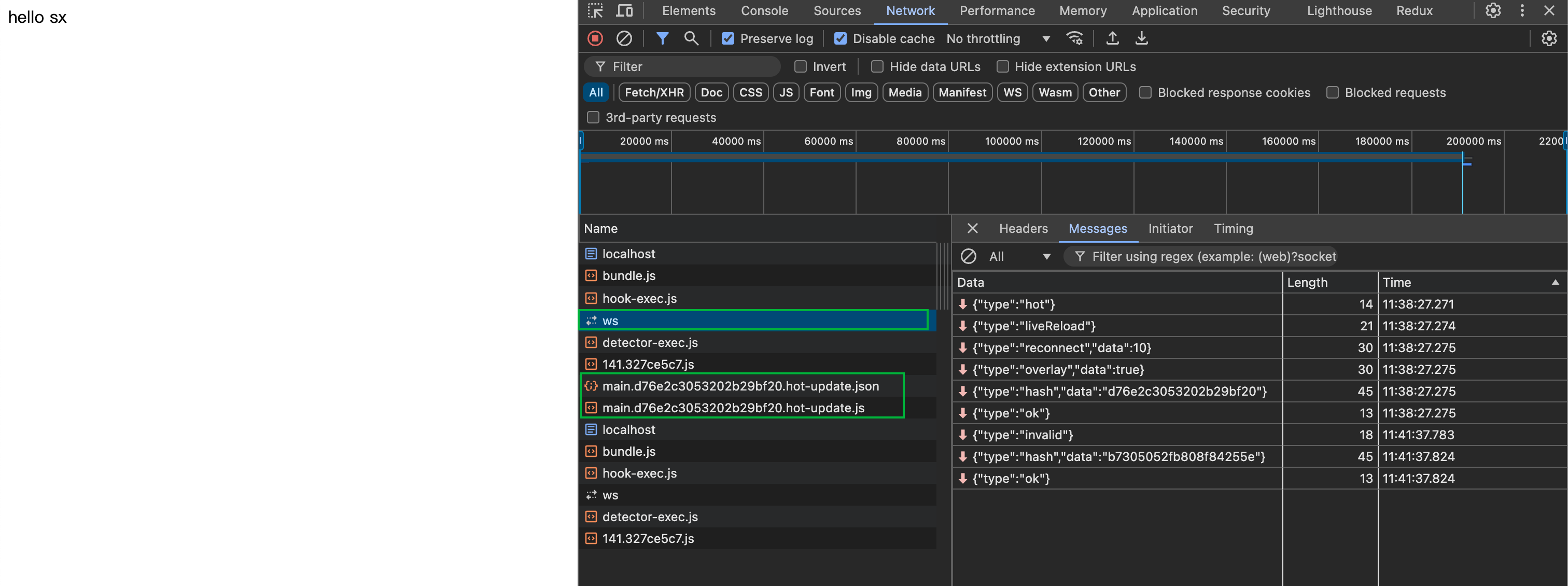The width and height of the screenshot is (1568, 586).
Task: Open DevTools three-dot customize menu
Action: (x=1522, y=10)
